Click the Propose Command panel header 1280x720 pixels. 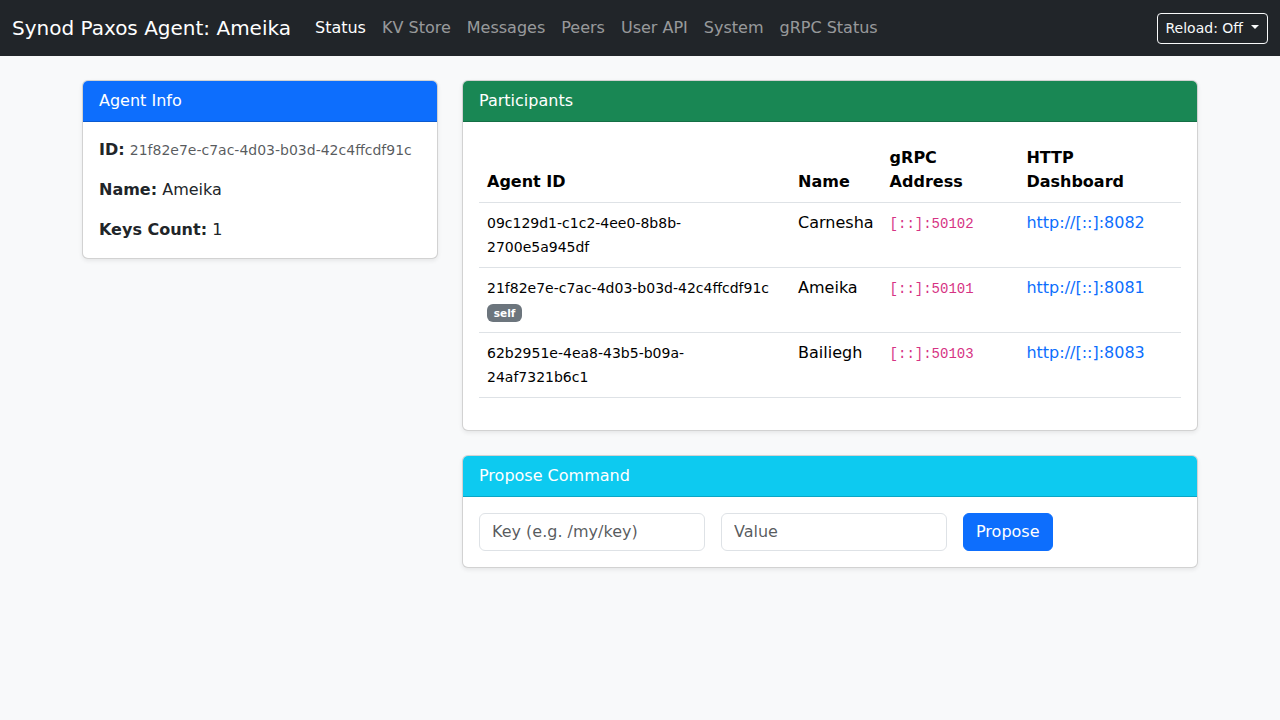(554, 476)
